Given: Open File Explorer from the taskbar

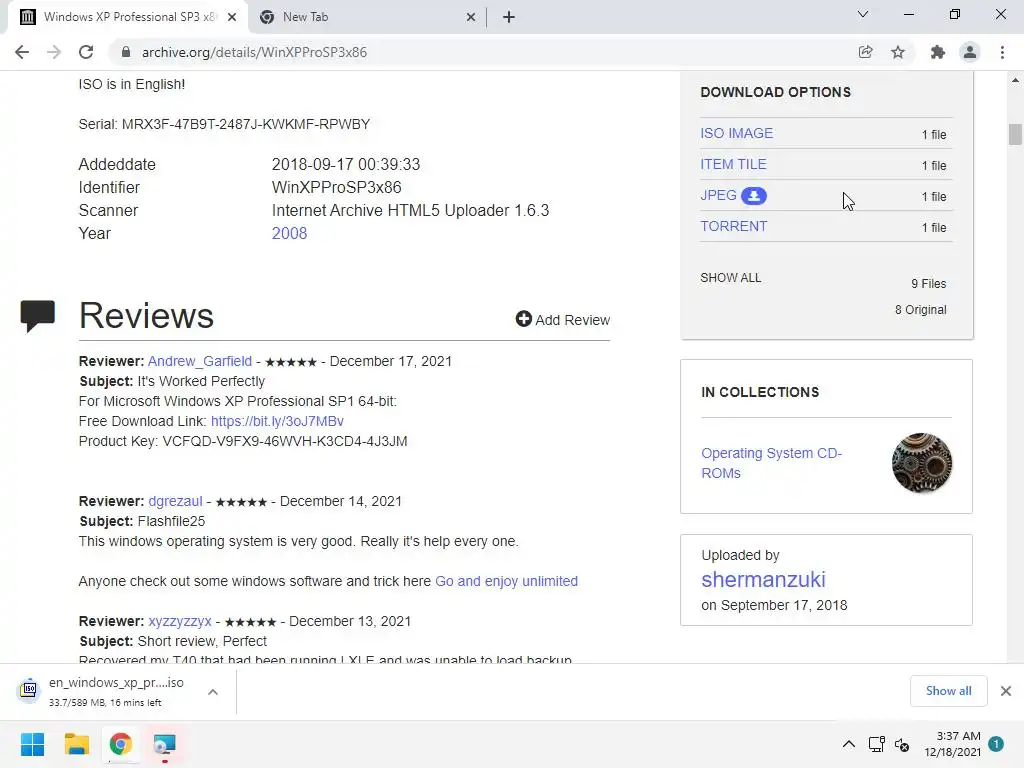Looking at the screenshot, I should (x=76, y=744).
